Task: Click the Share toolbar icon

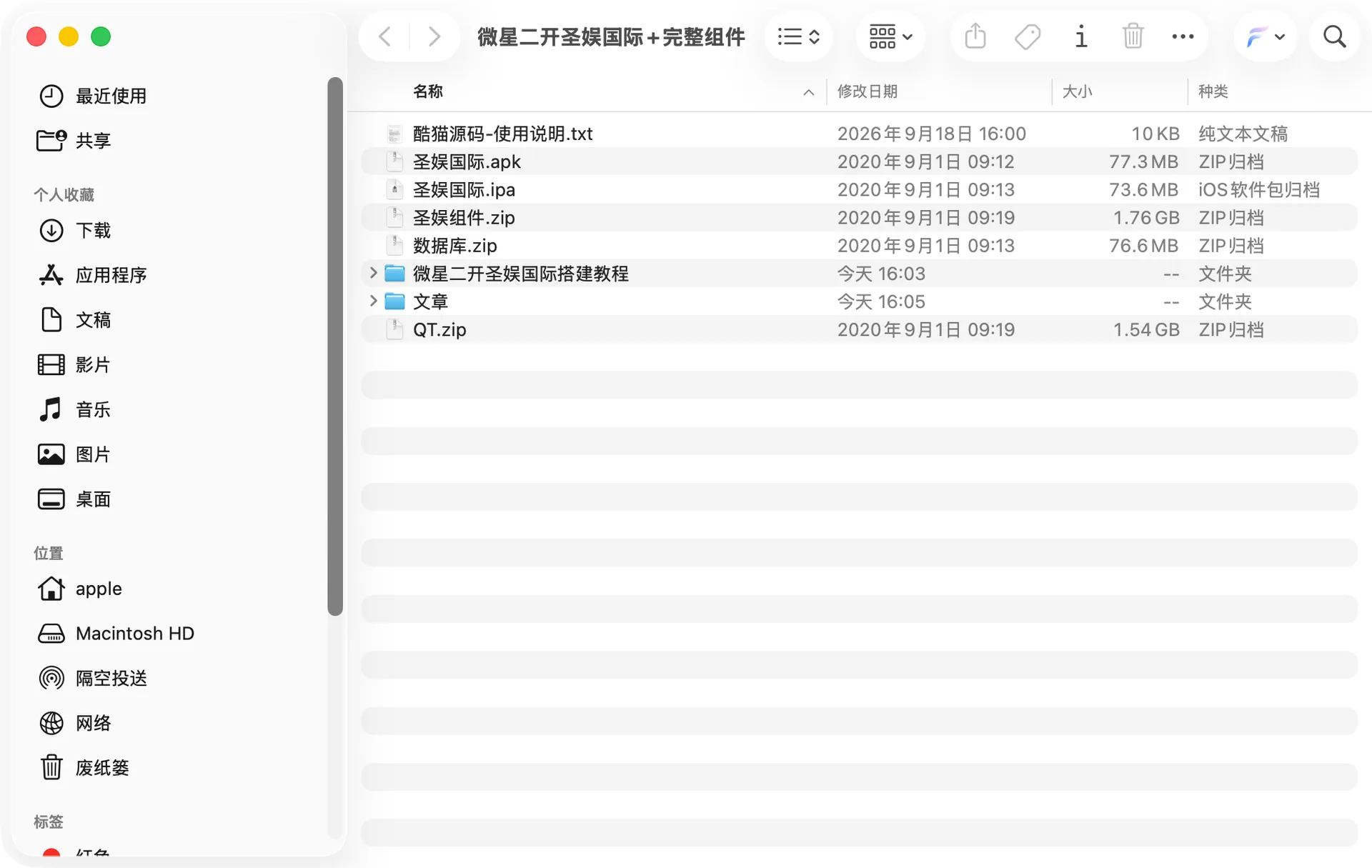Action: tap(975, 36)
